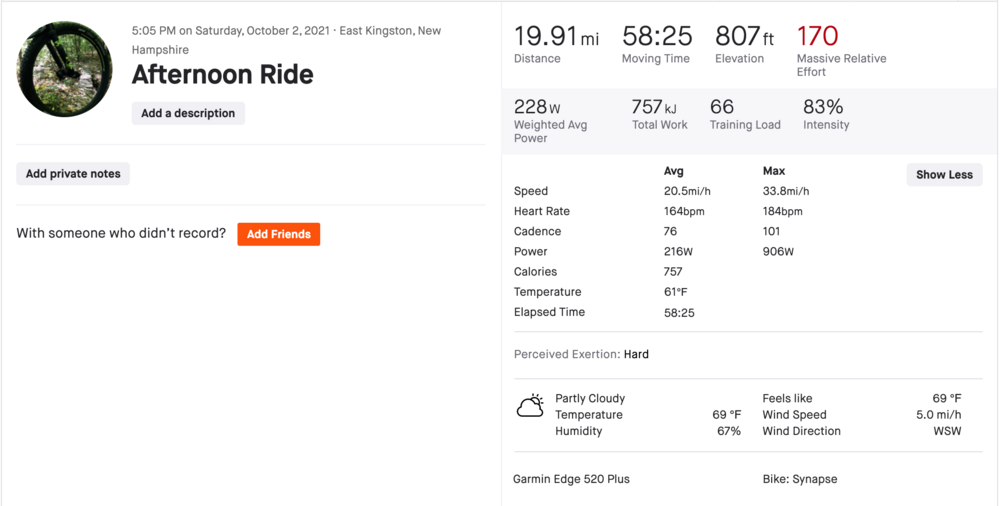Click the red 170 Relative Effort value
The width and height of the screenshot is (1000, 506).
tap(817, 37)
